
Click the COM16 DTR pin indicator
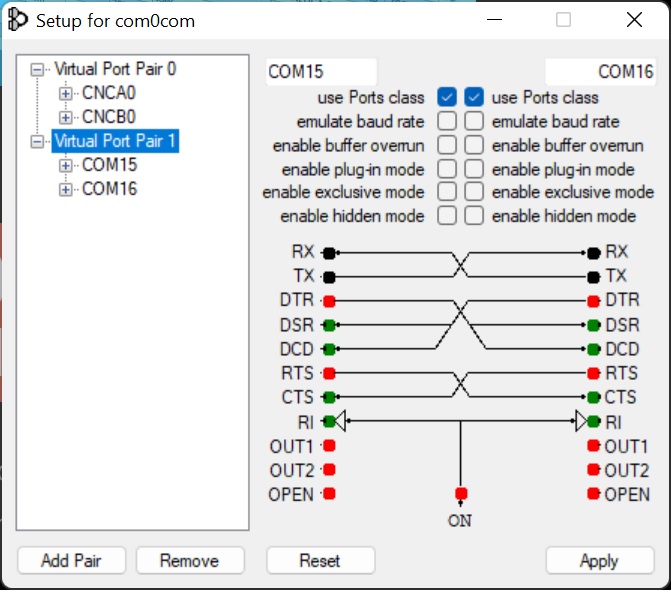594,301
